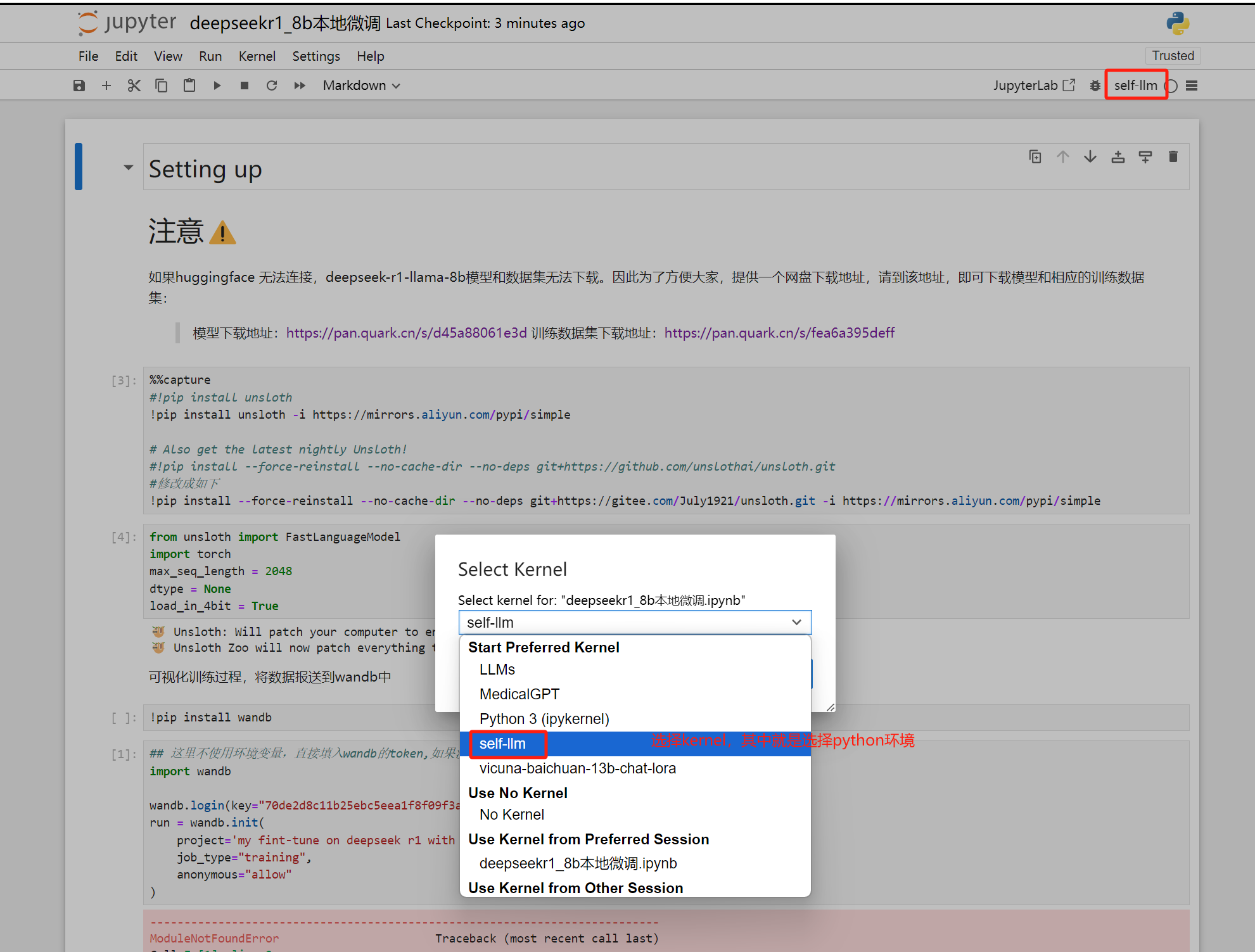Open the Markdown cell type dropdown
Screen dimensions: 1255x952
tap(361, 86)
